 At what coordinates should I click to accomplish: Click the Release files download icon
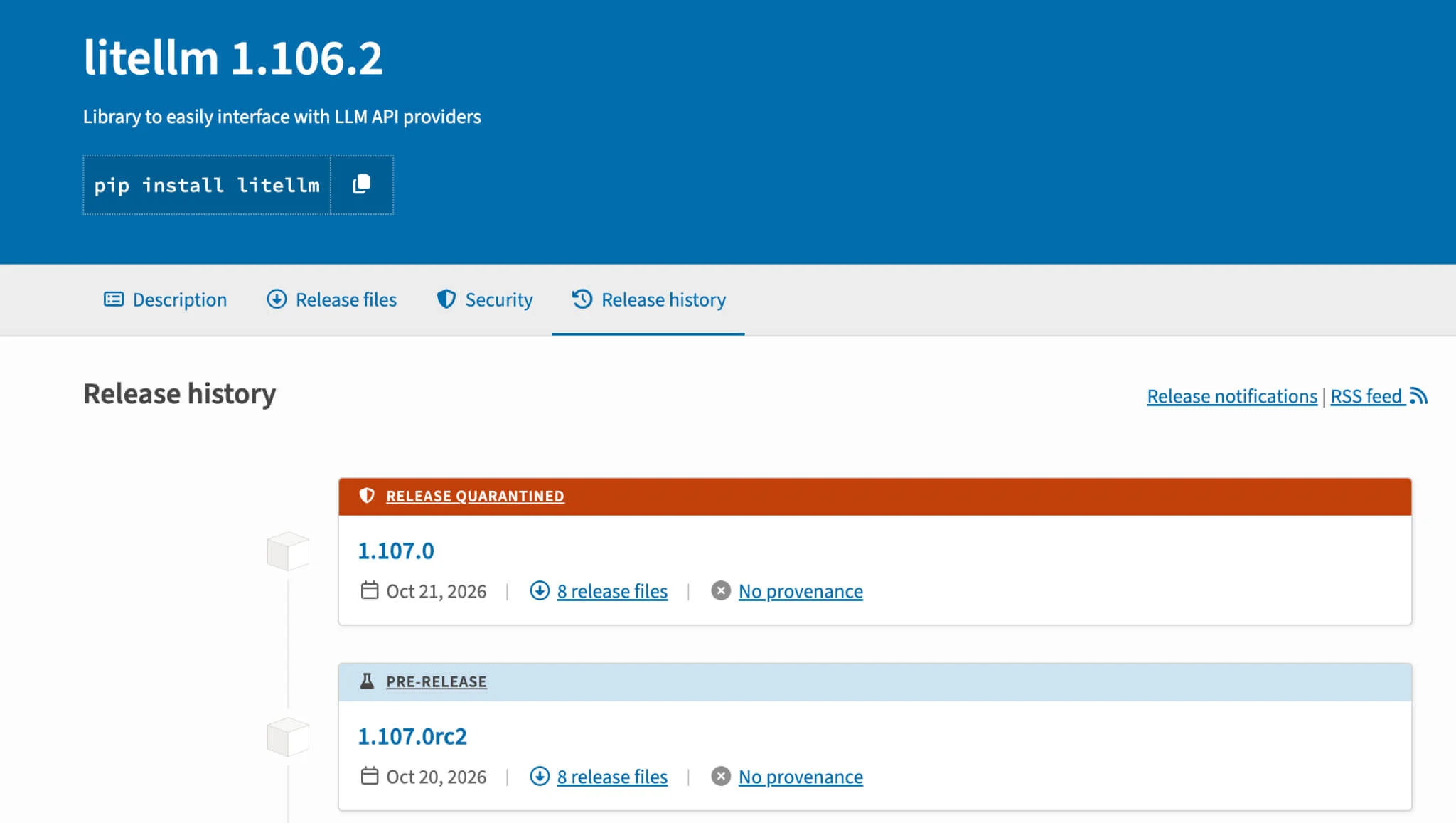pos(277,299)
